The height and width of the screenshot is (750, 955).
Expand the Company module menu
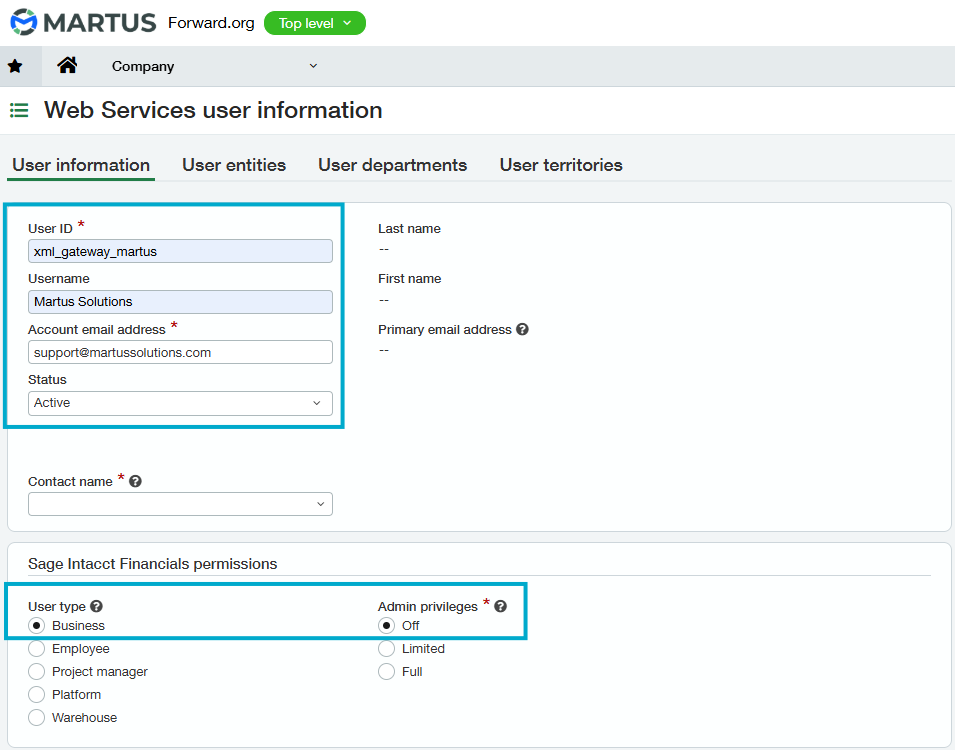(x=214, y=66)
